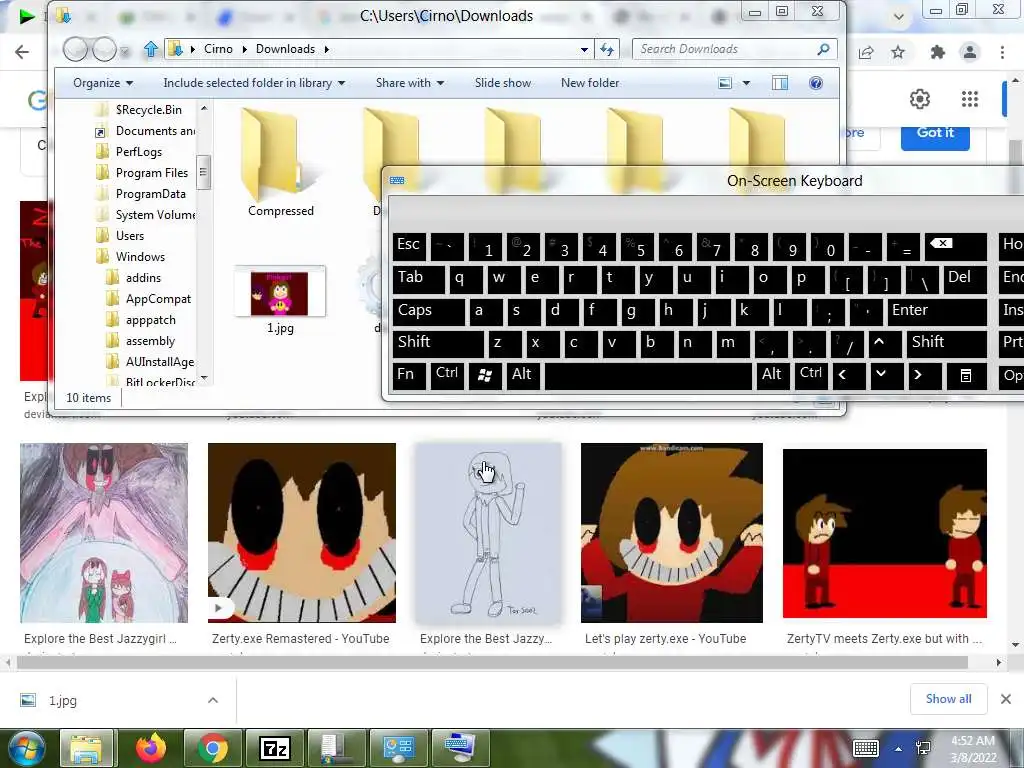Click Show all downloads button
Image resolution: width=1024 pixels, height=768 pixels.
click(948, 699)
